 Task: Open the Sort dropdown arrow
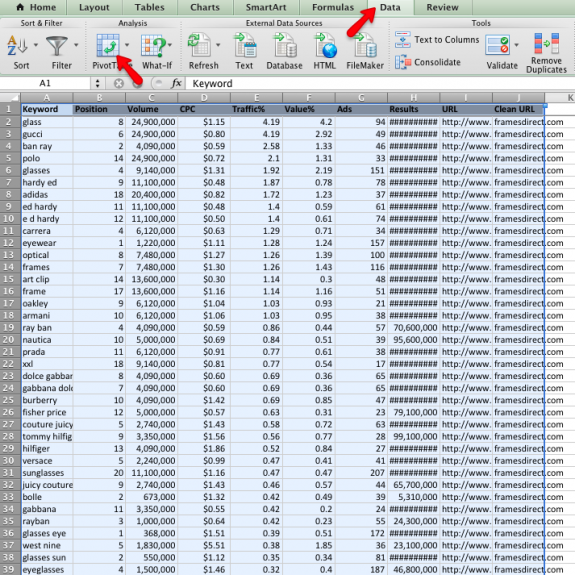pos(36,45)
